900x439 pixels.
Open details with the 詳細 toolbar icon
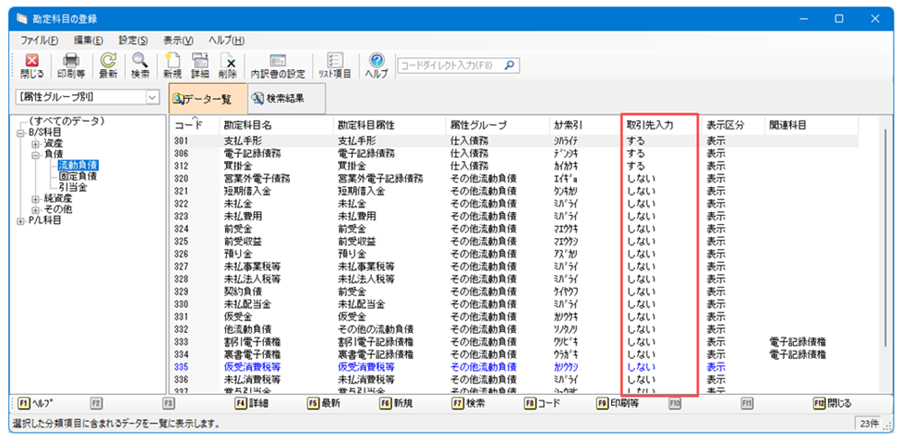[200, 66]
